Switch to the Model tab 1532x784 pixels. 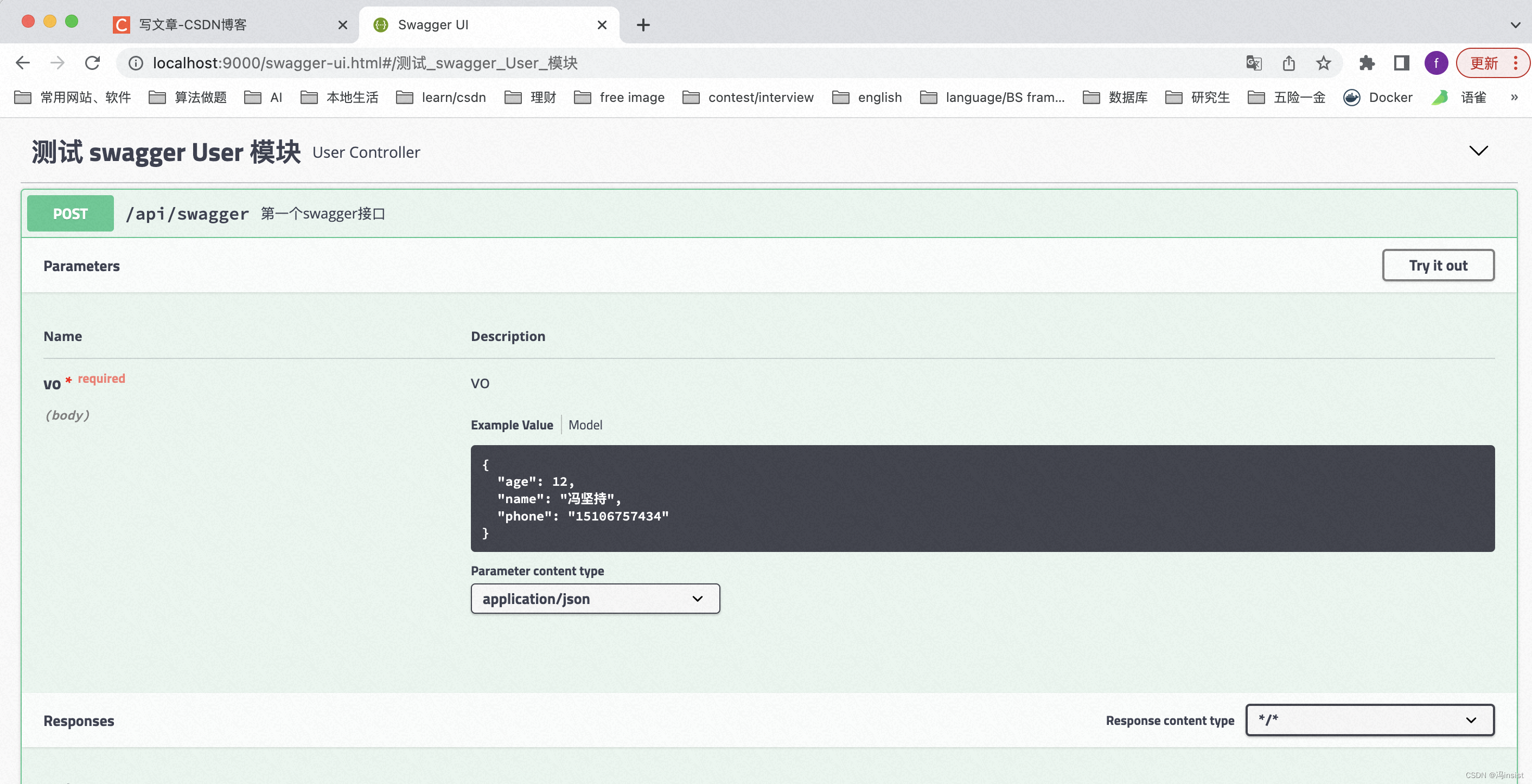click(x=585, y=425)
